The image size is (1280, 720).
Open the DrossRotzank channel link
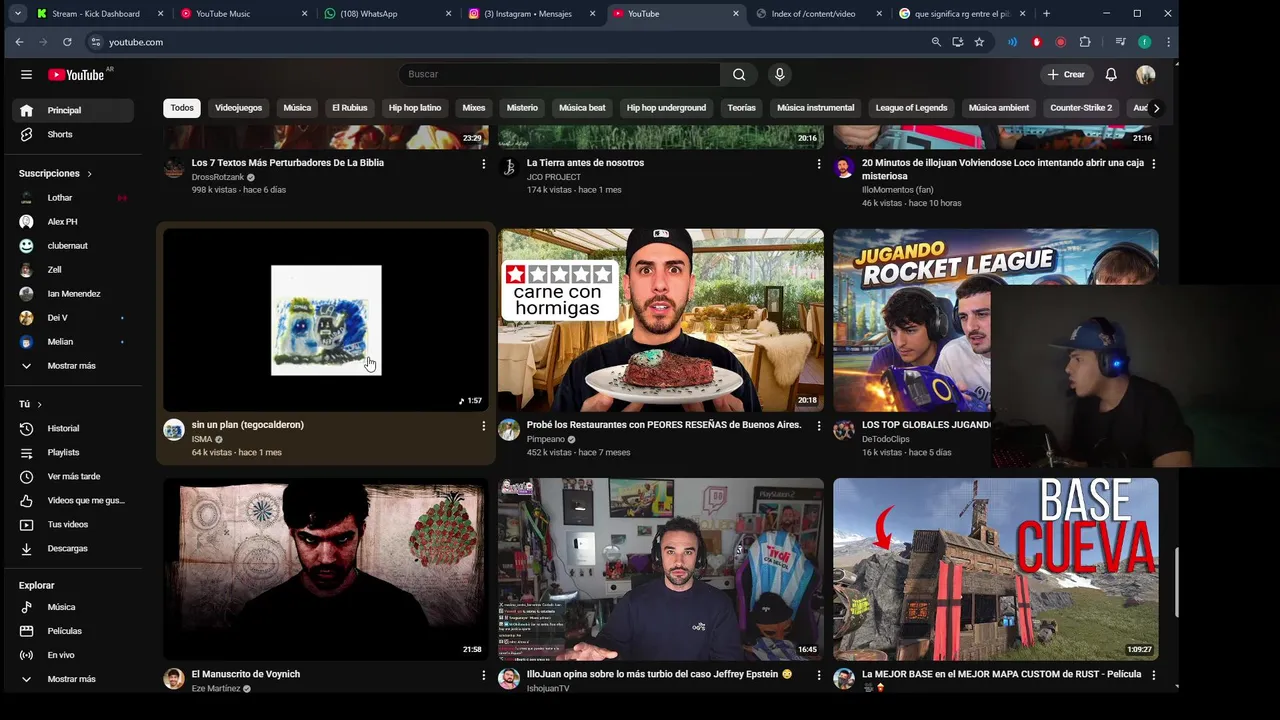coord(218,177)
